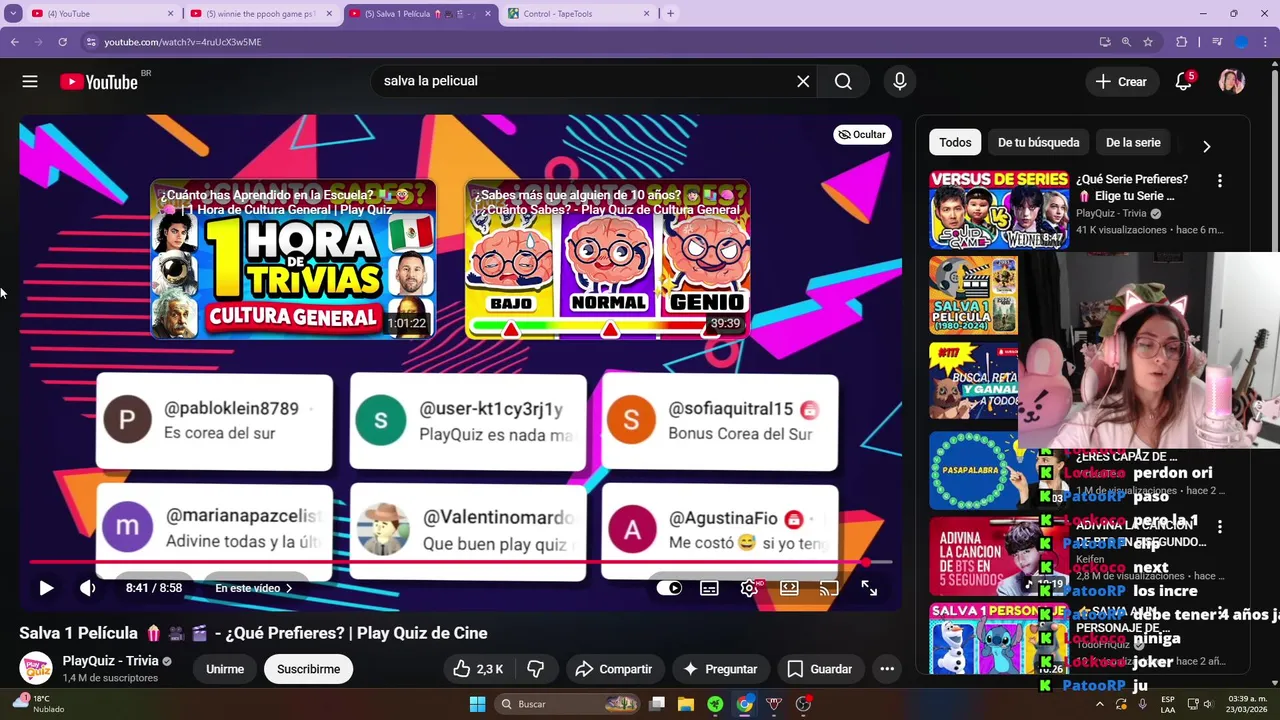Select the Todos filter chip
The width and height of the screenshot is (1280, 720).
pos(955,142)
